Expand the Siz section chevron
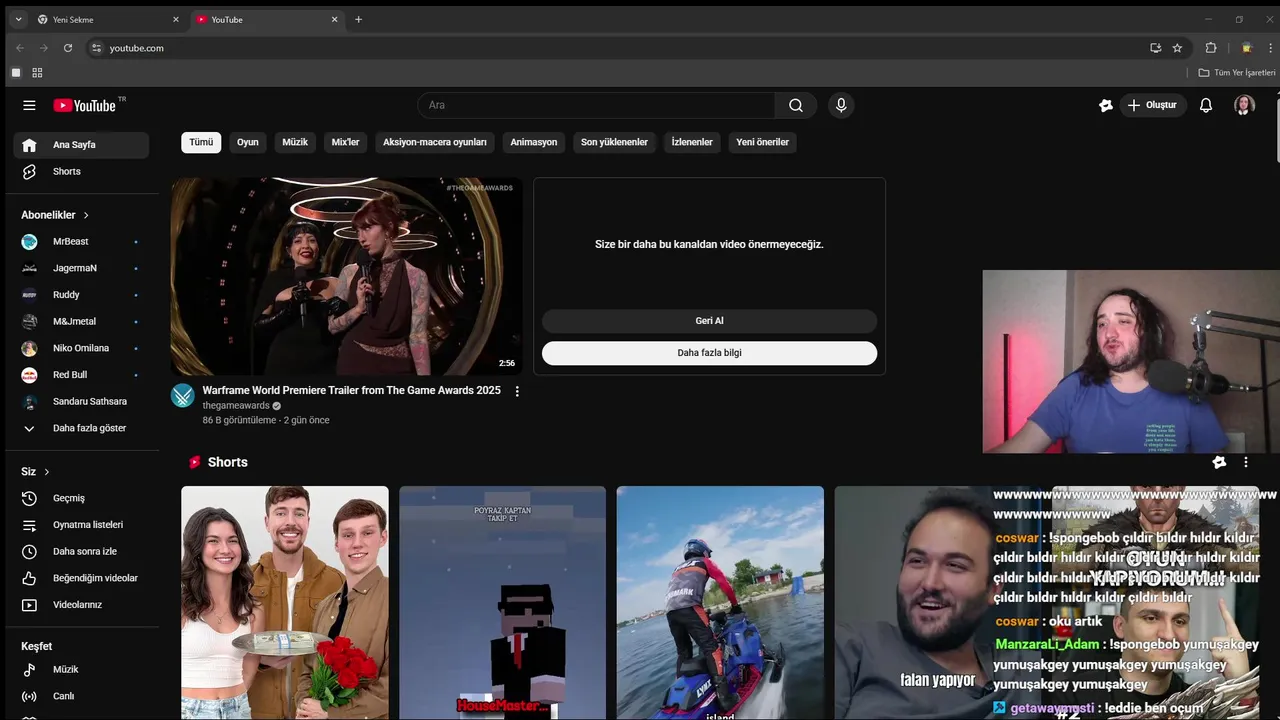Image resolution: width=1280 pixels, height=720 pixels. pyautogui.click(x=46, y=472)
